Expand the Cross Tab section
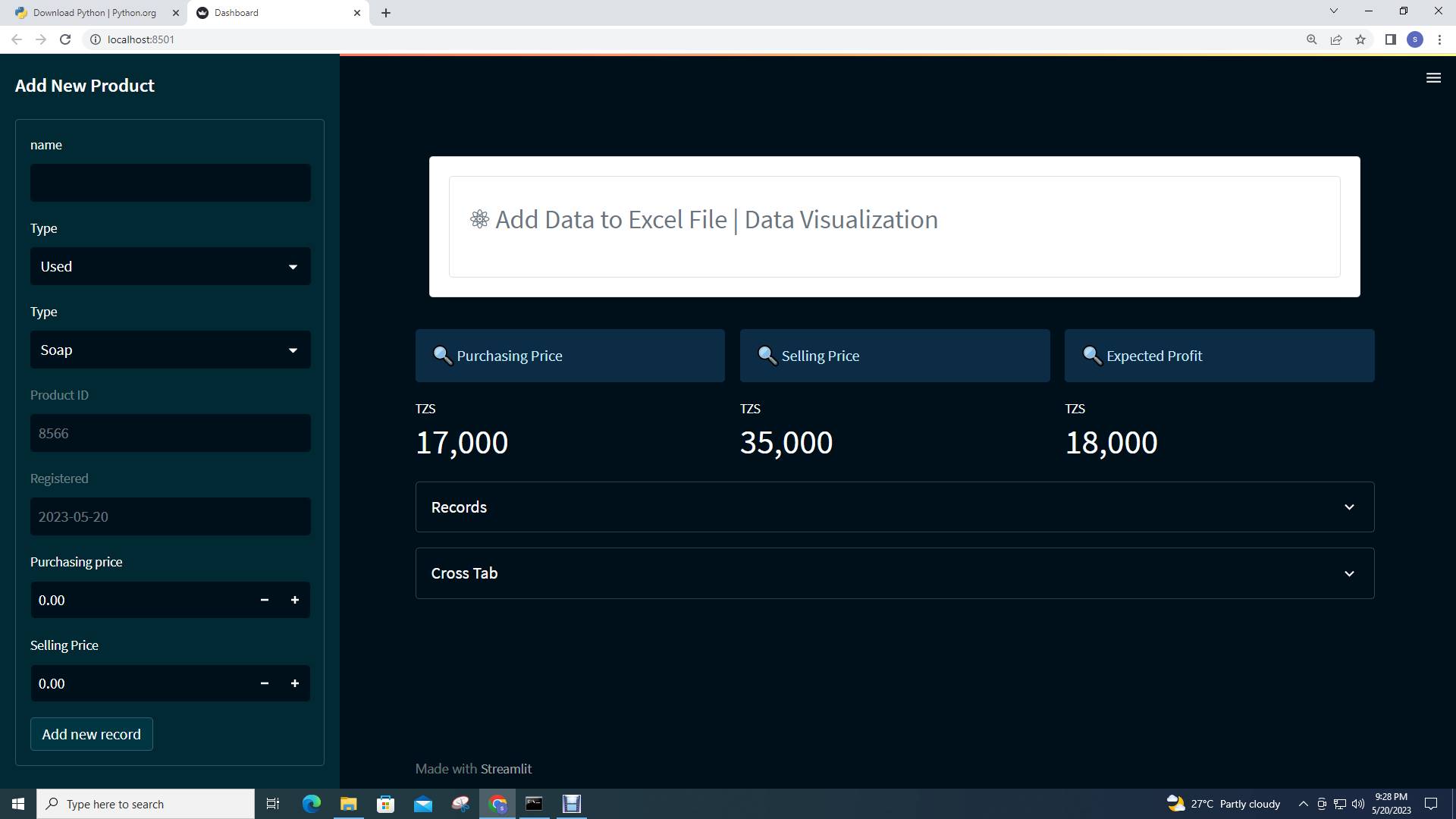The image size is (1456, 819). coord(894,573)
